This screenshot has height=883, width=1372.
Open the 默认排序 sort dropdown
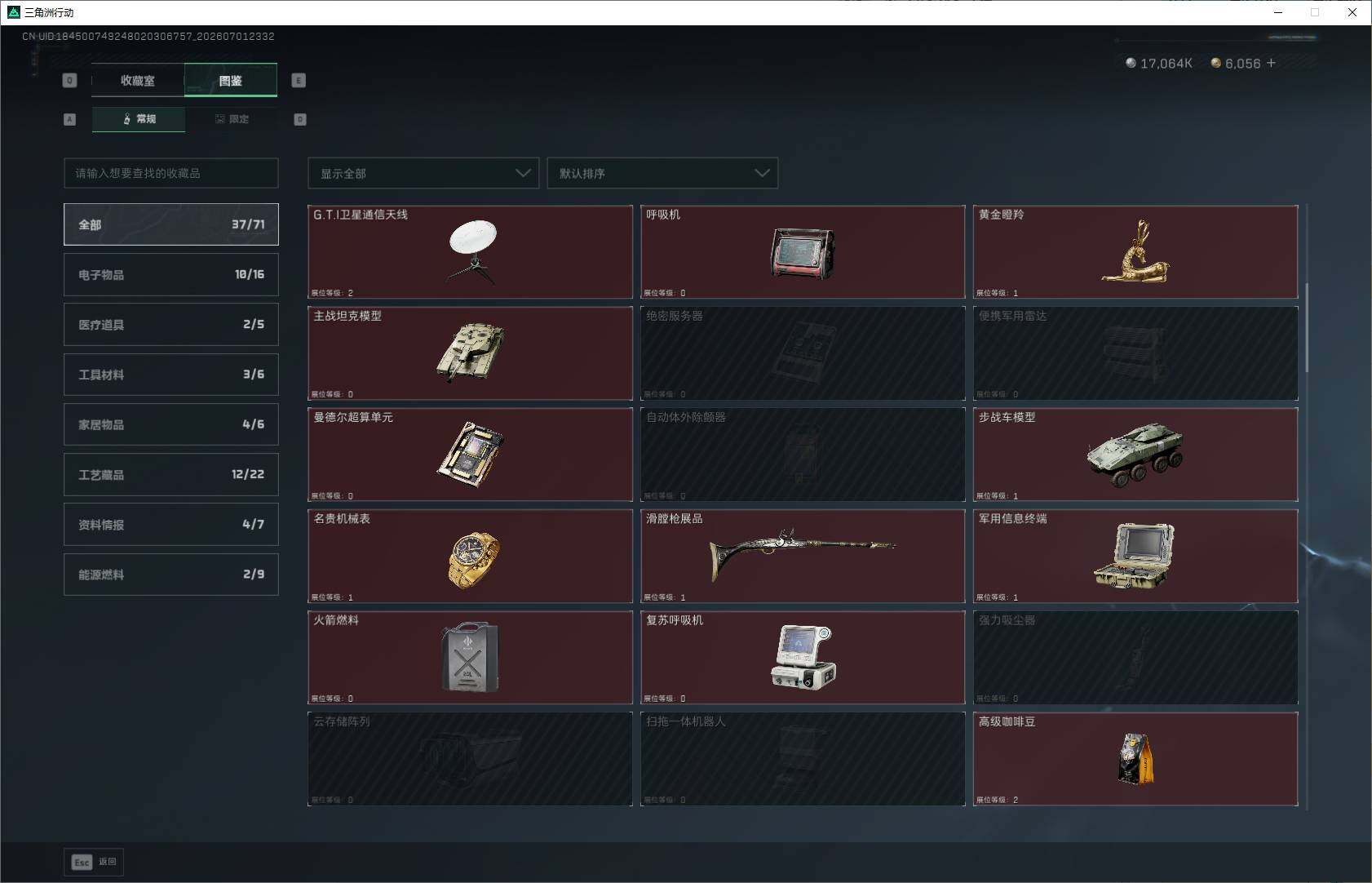662,173
